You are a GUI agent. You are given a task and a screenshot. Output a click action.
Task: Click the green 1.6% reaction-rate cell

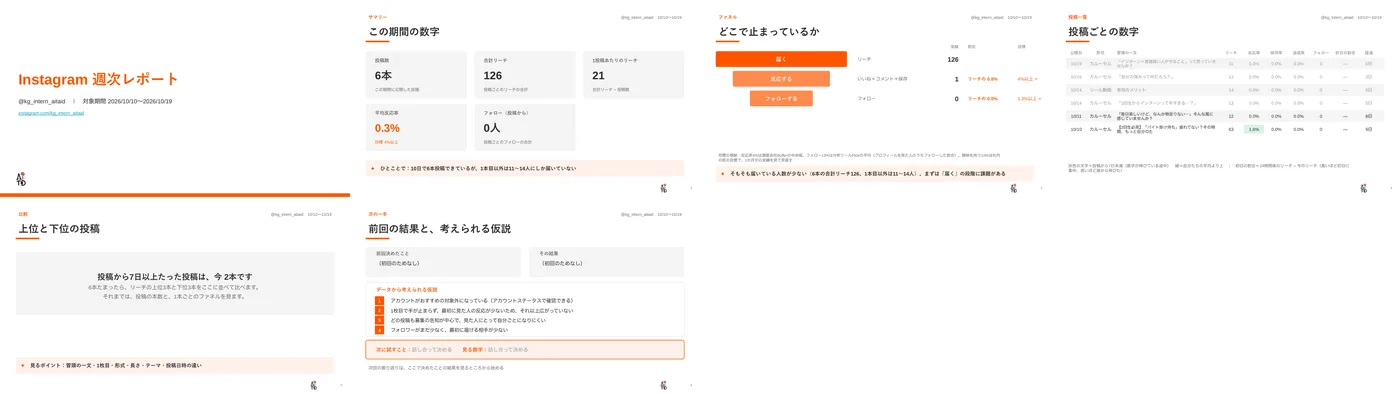click(1254, 129)
